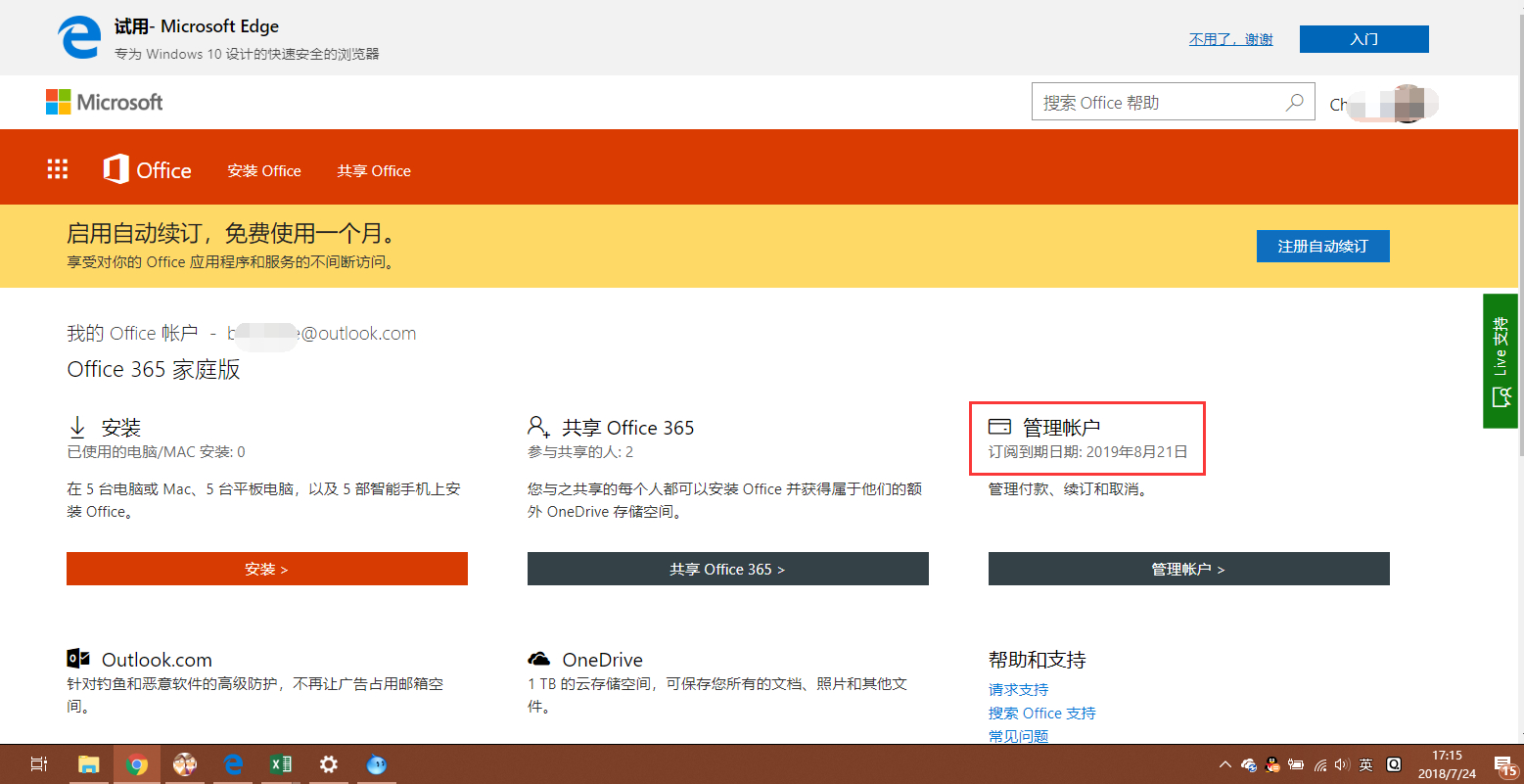
Task: Click the 启用自动续订，免费使用一个月。 headline
Action: click(234, 233)
